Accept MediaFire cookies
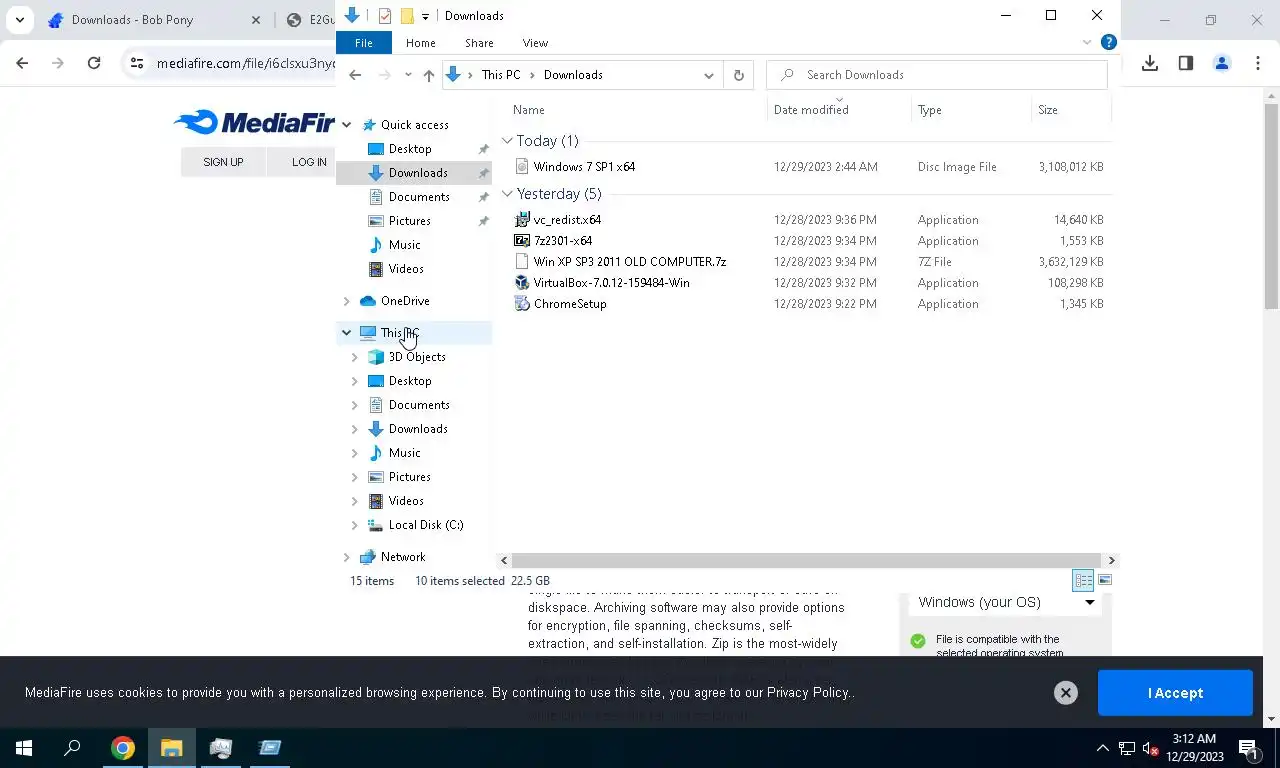This screenshot has width=1280, height=768. 1175,693
